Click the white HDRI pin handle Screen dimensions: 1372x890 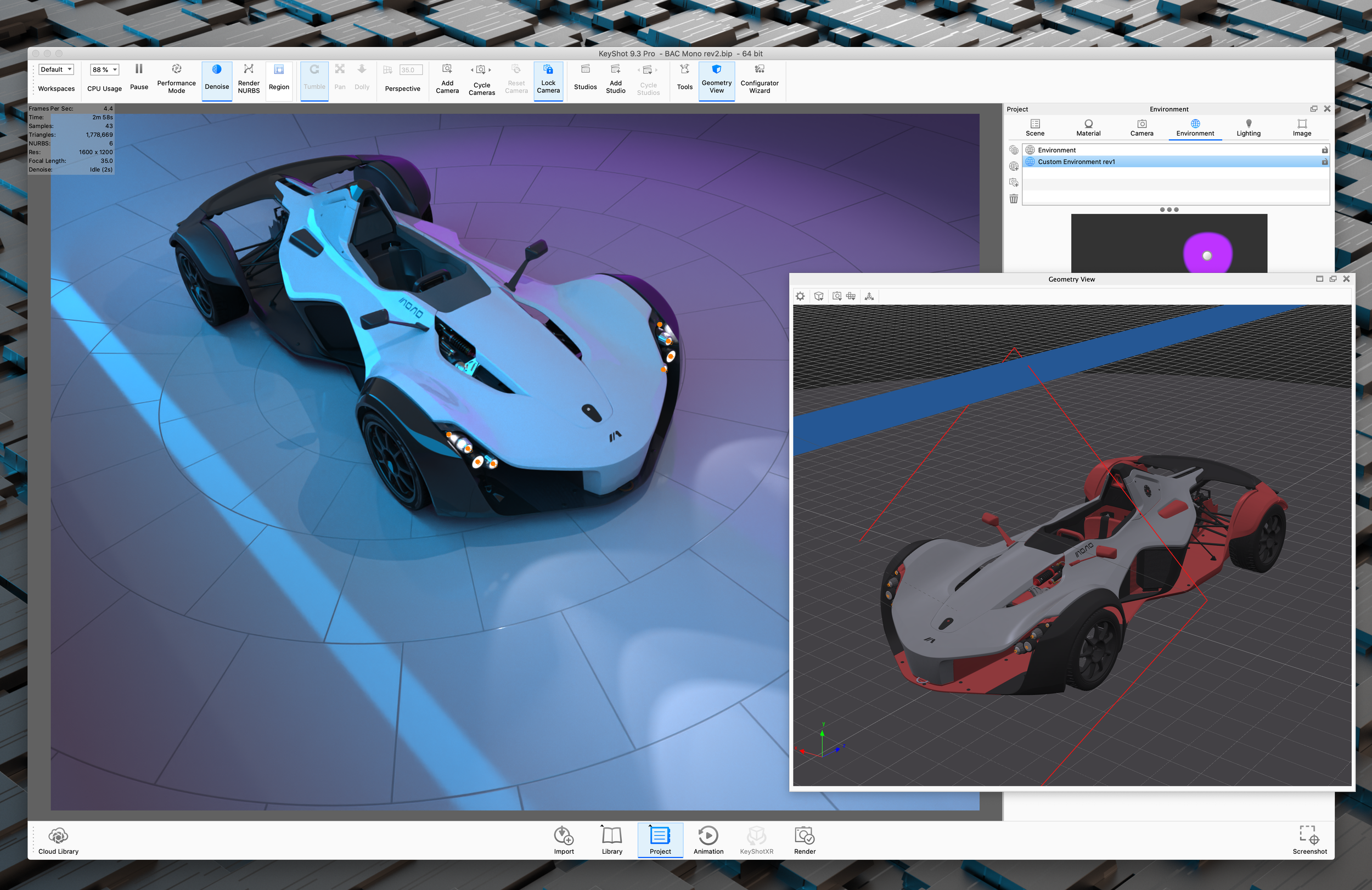tap(1207, 255)
